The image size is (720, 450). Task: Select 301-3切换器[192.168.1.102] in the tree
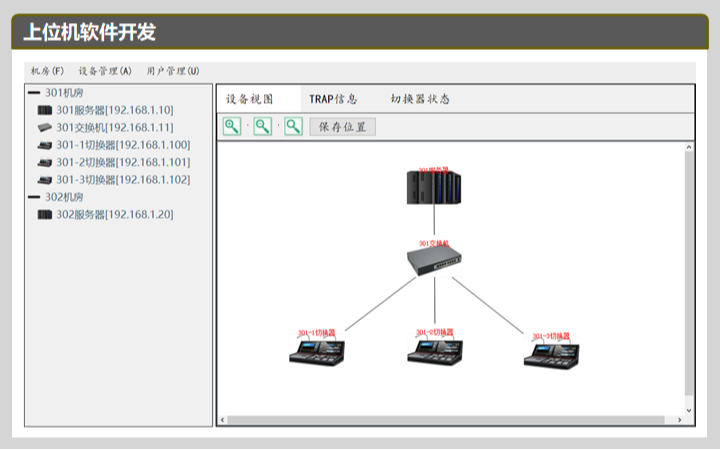click(x=123, y=180)
